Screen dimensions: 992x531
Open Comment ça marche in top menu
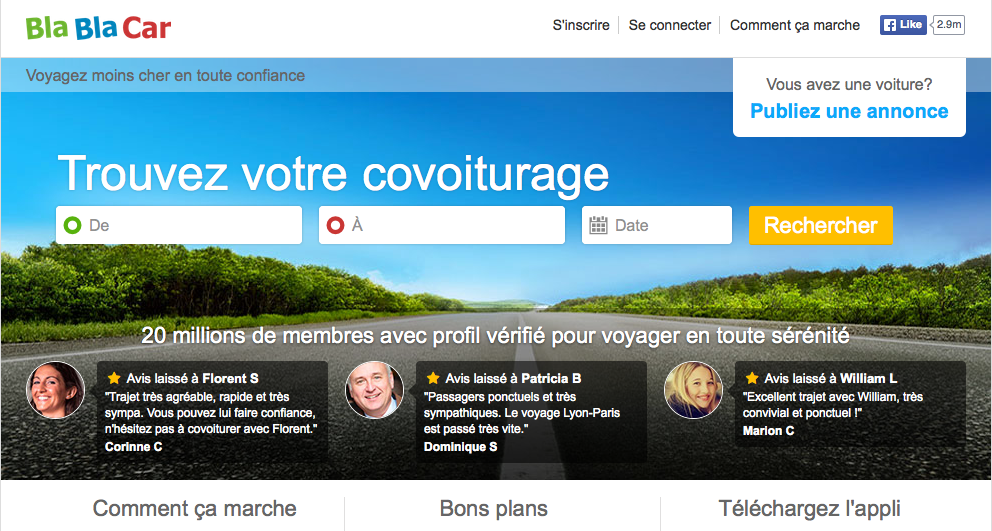[795, 25]
